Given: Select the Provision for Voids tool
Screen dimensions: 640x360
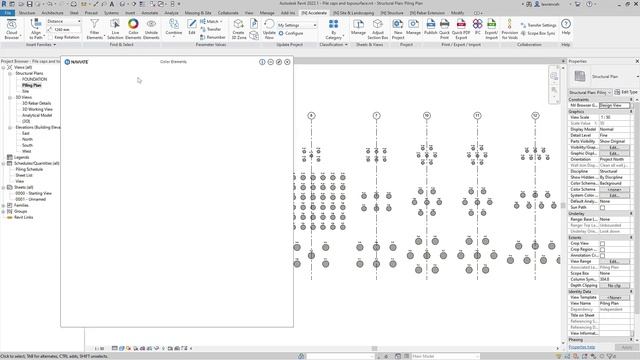Looking at the screenshot, I should click(x=509, y=29).
